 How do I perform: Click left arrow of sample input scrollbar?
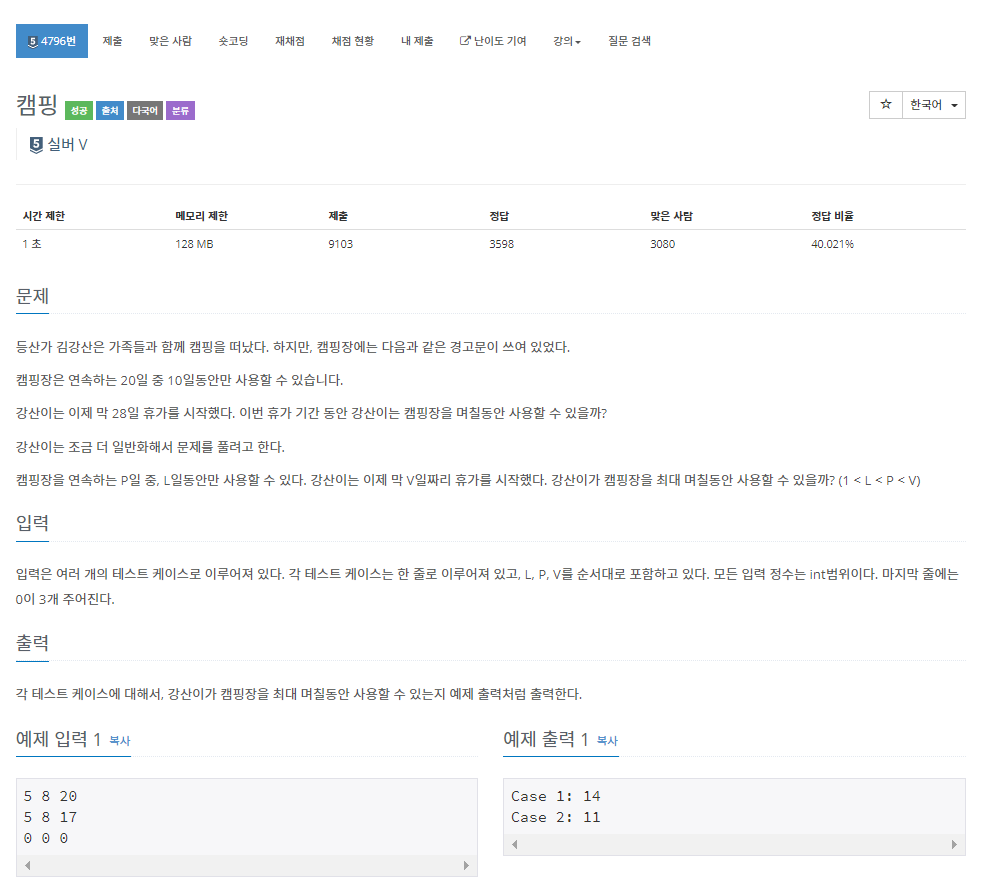tap(27, 866)
